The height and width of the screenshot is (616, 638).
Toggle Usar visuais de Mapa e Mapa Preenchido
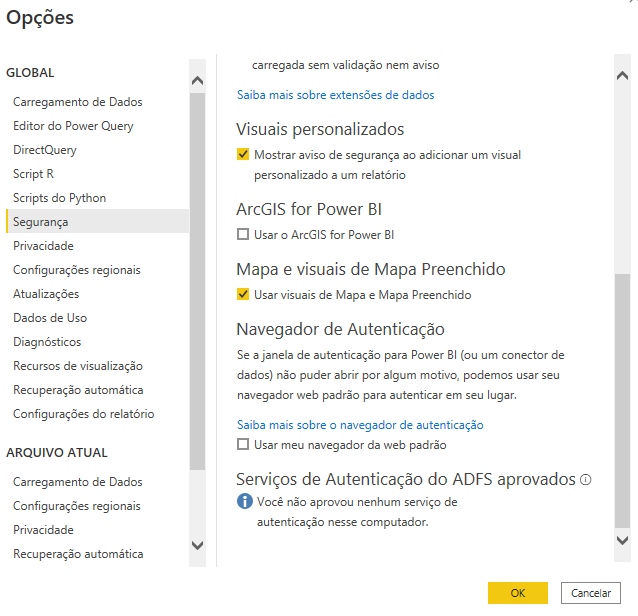coord(243,294)
